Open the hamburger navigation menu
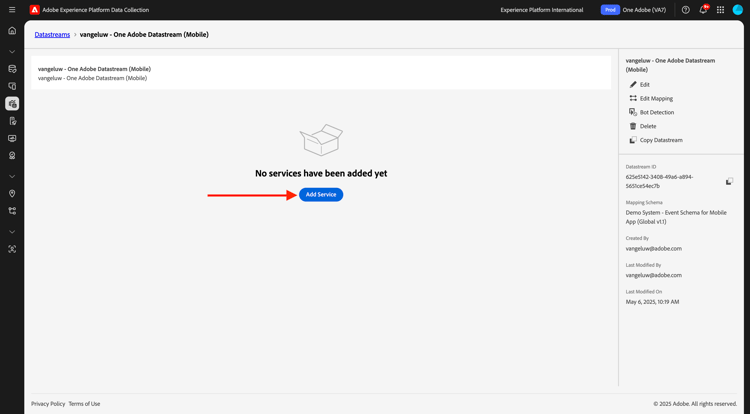 click(x=12, y=10)
